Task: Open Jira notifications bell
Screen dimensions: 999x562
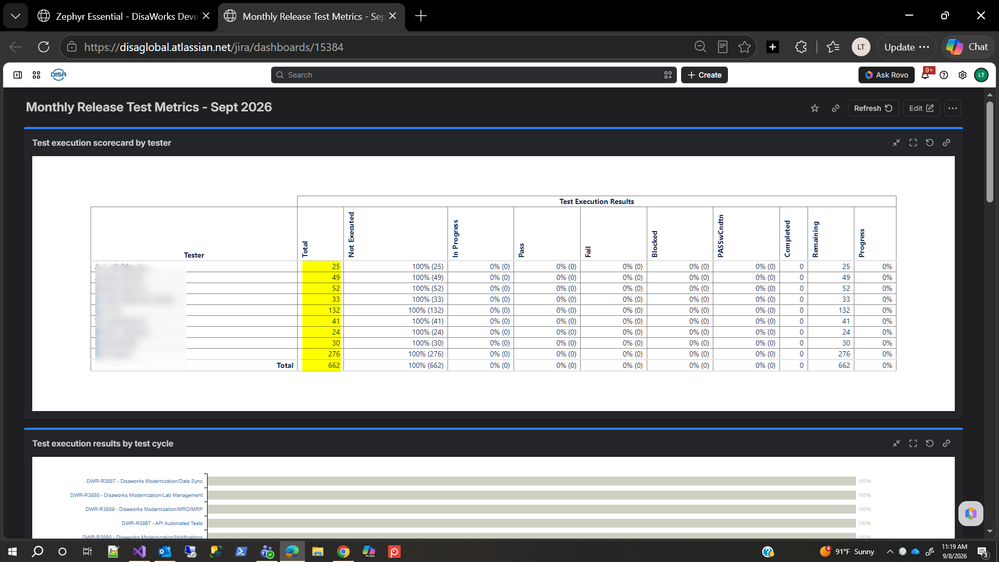Action: point(926,75)
